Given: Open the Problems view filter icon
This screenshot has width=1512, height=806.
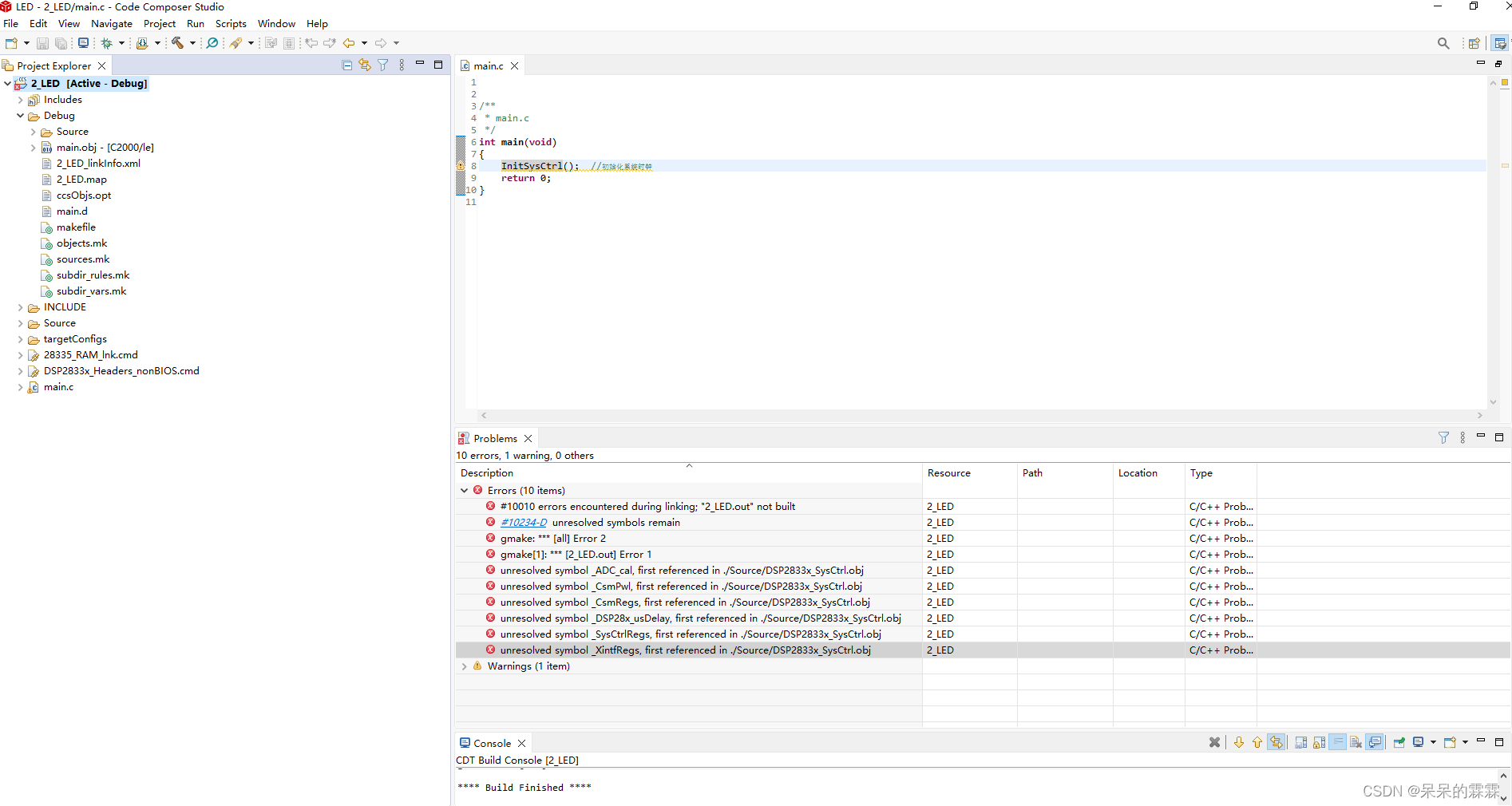Looking at the screenshot, I should point(1443,438).
